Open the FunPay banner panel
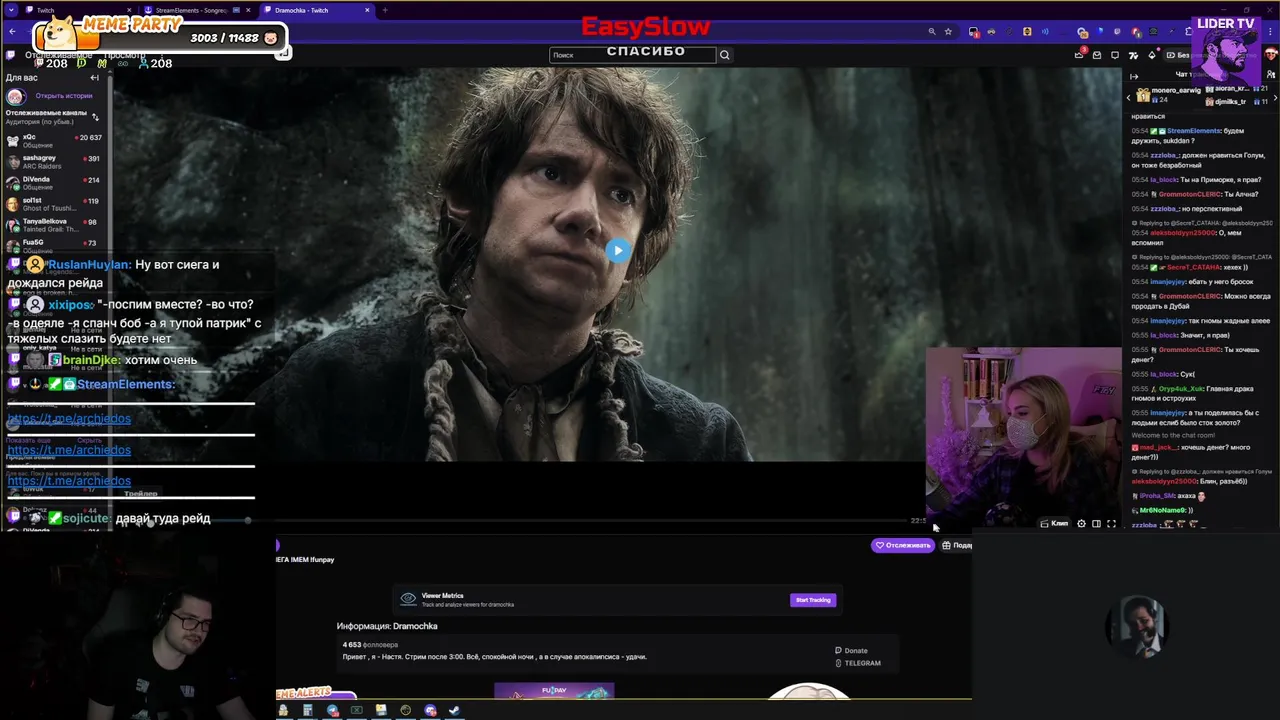 click(554, 691)
